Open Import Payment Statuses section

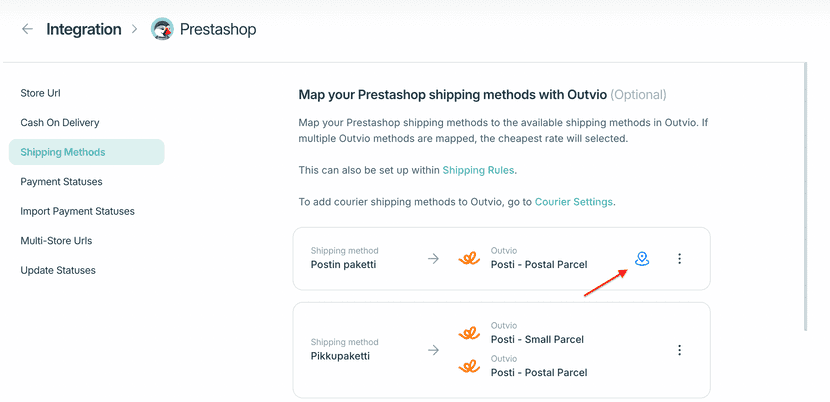[77, 211]
